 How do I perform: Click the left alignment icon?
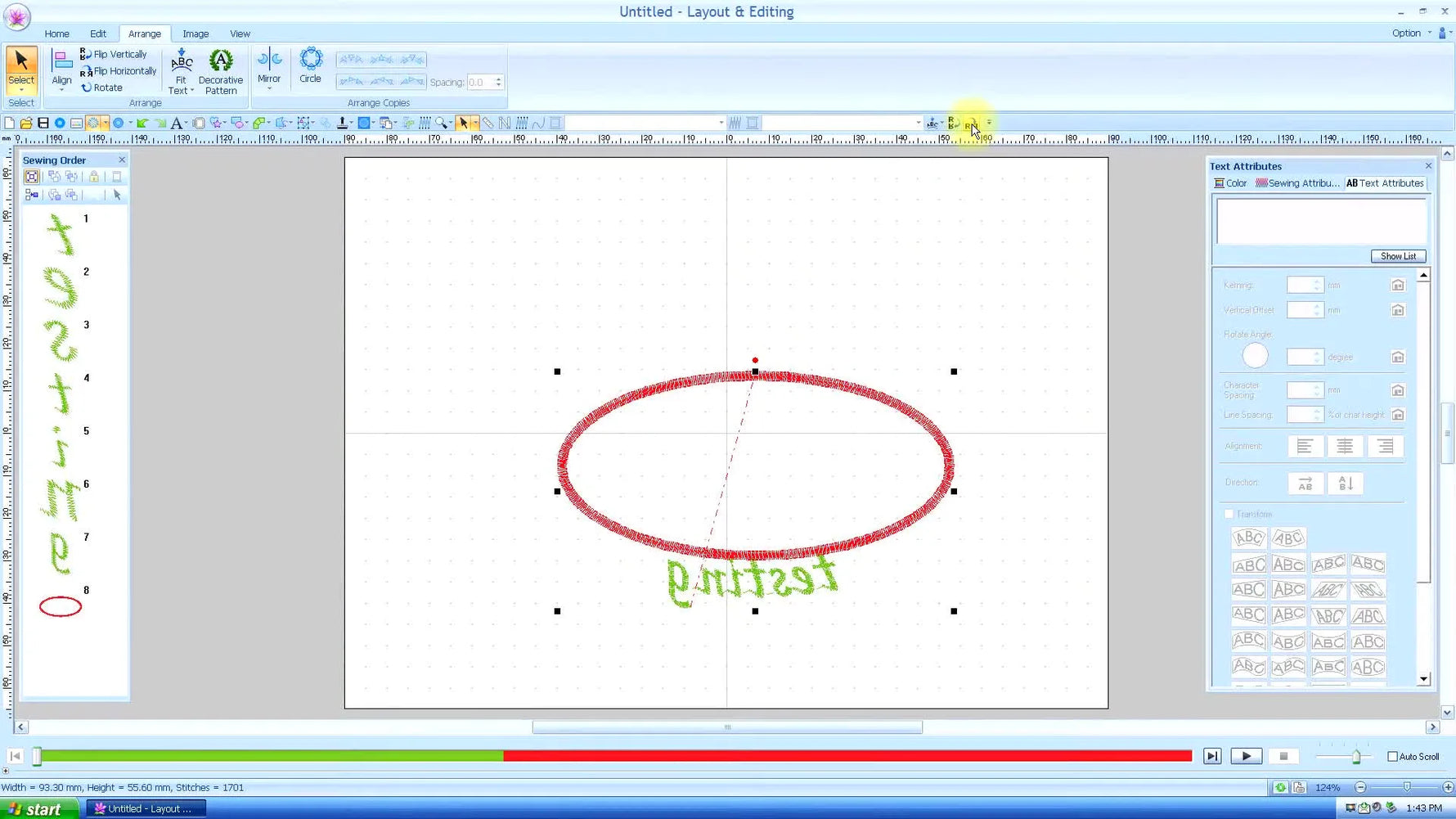(x=1305, y=446)
